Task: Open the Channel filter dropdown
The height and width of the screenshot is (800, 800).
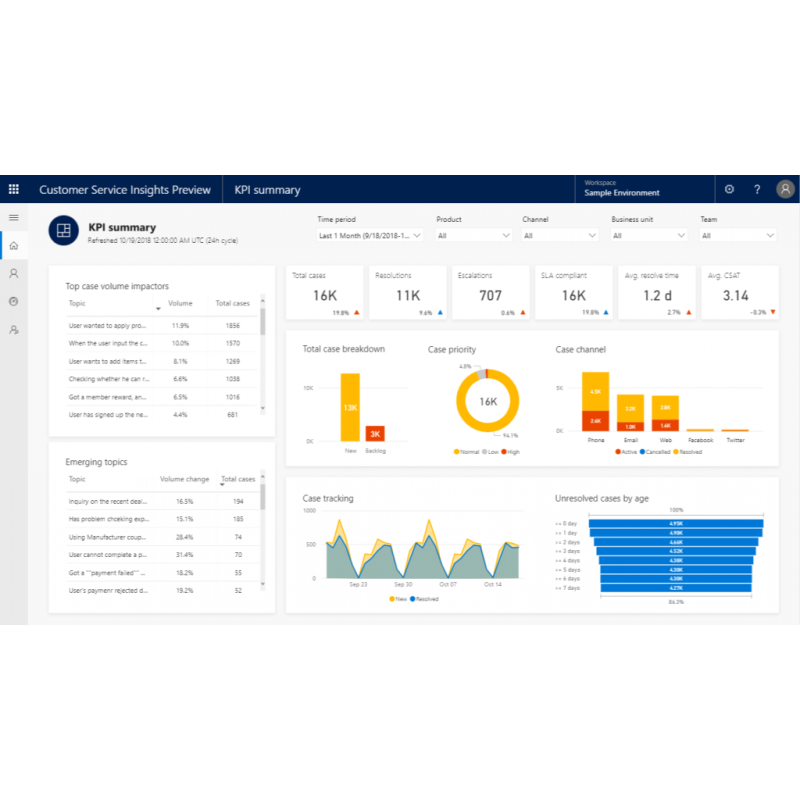Action: [560, 235]
